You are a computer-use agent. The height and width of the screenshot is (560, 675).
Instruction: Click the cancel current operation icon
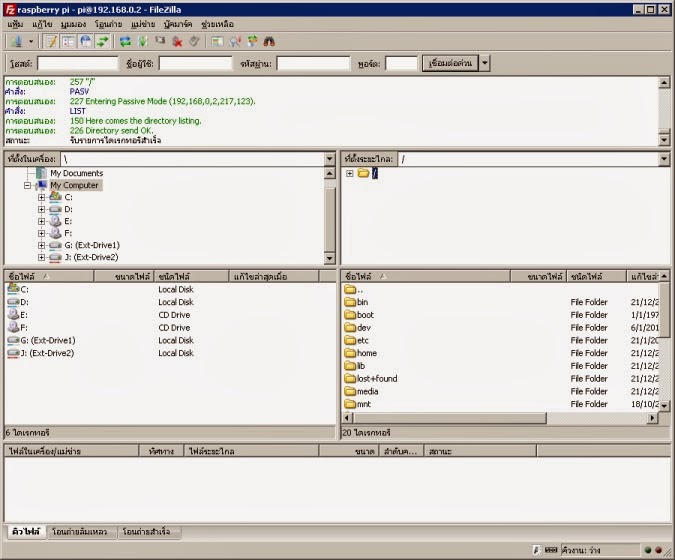(160, 41)
